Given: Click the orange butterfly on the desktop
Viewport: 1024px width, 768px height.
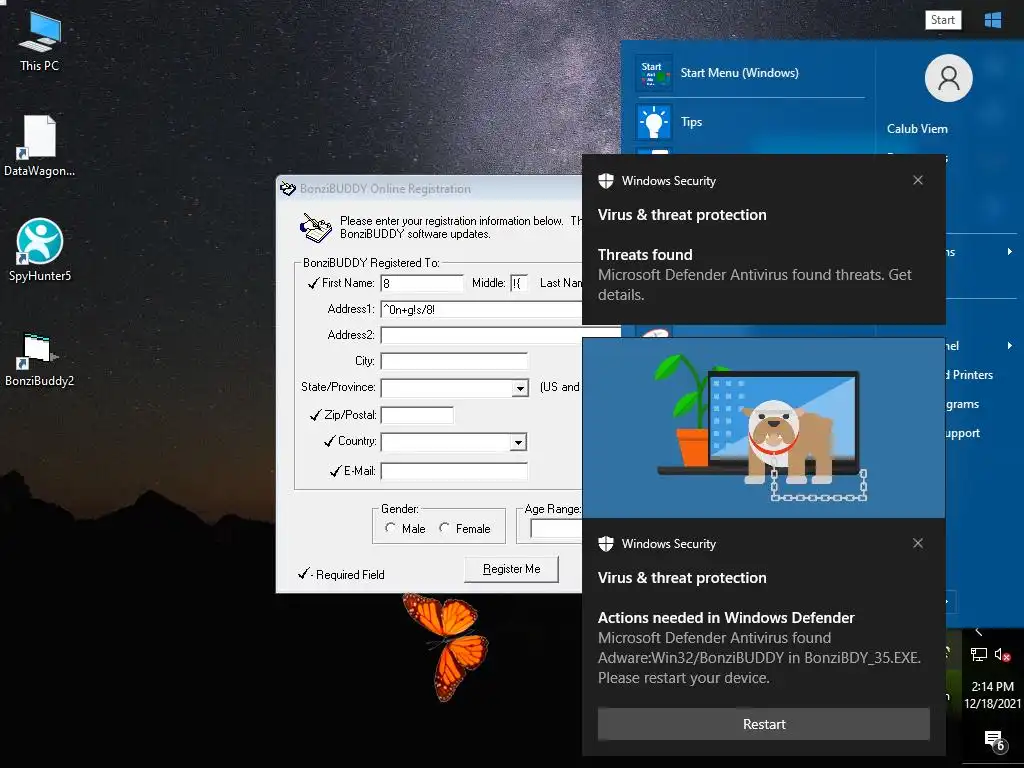Looking at the screenshot, I should coord(447,645).
